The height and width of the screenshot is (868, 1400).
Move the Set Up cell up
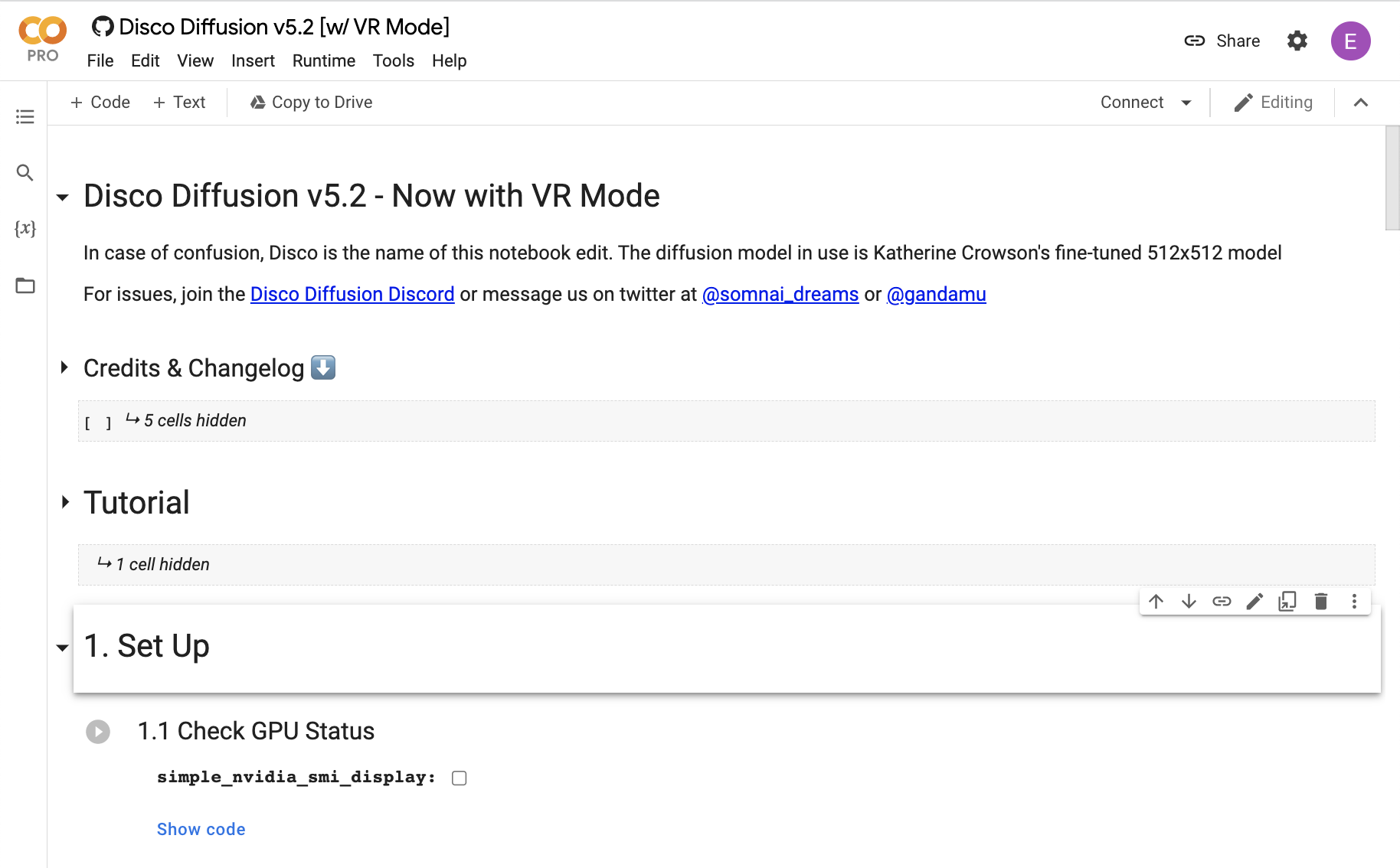tap(1156, 602)
